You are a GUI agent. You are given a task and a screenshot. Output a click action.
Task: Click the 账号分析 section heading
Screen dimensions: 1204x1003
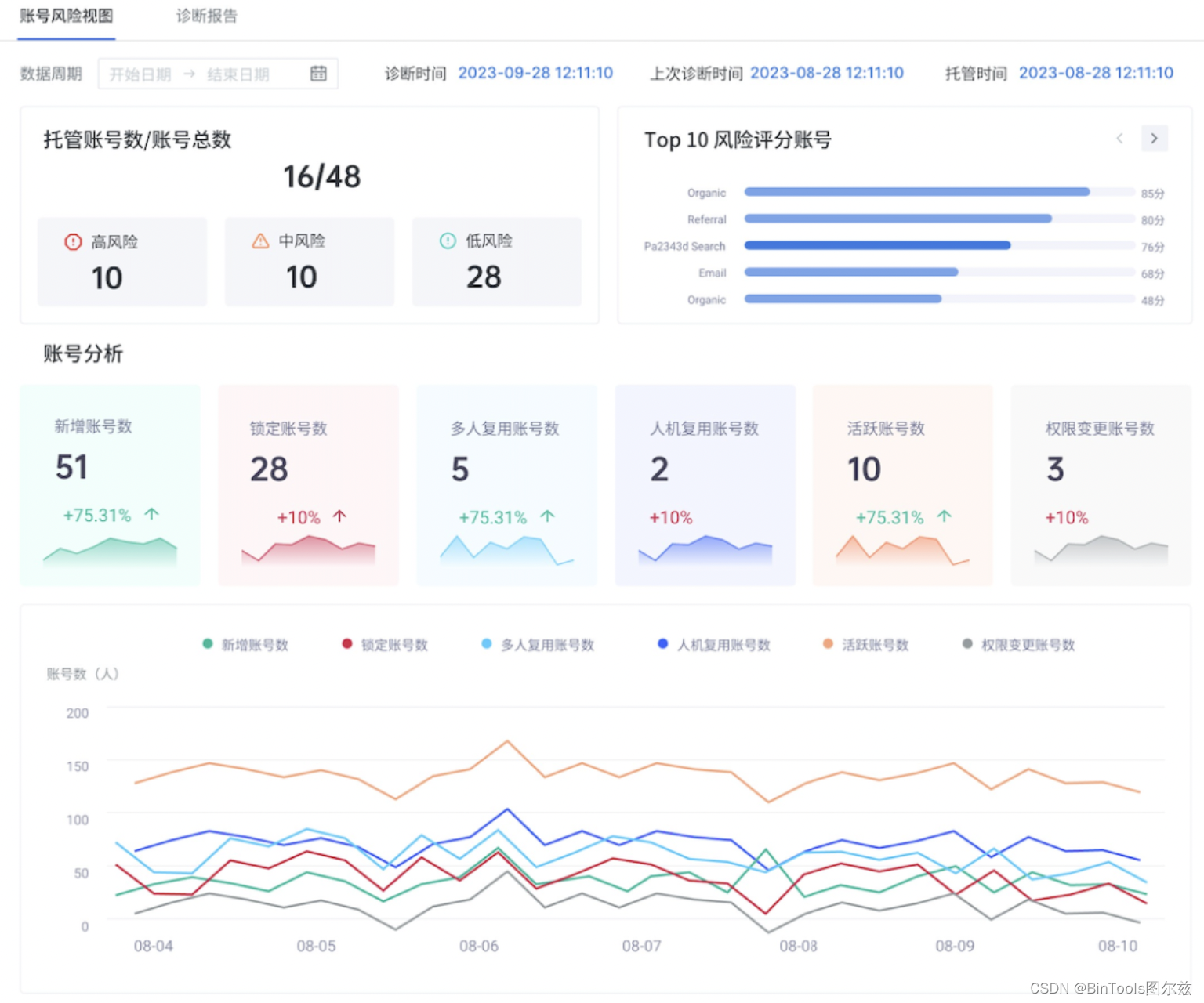pos(83,354)
